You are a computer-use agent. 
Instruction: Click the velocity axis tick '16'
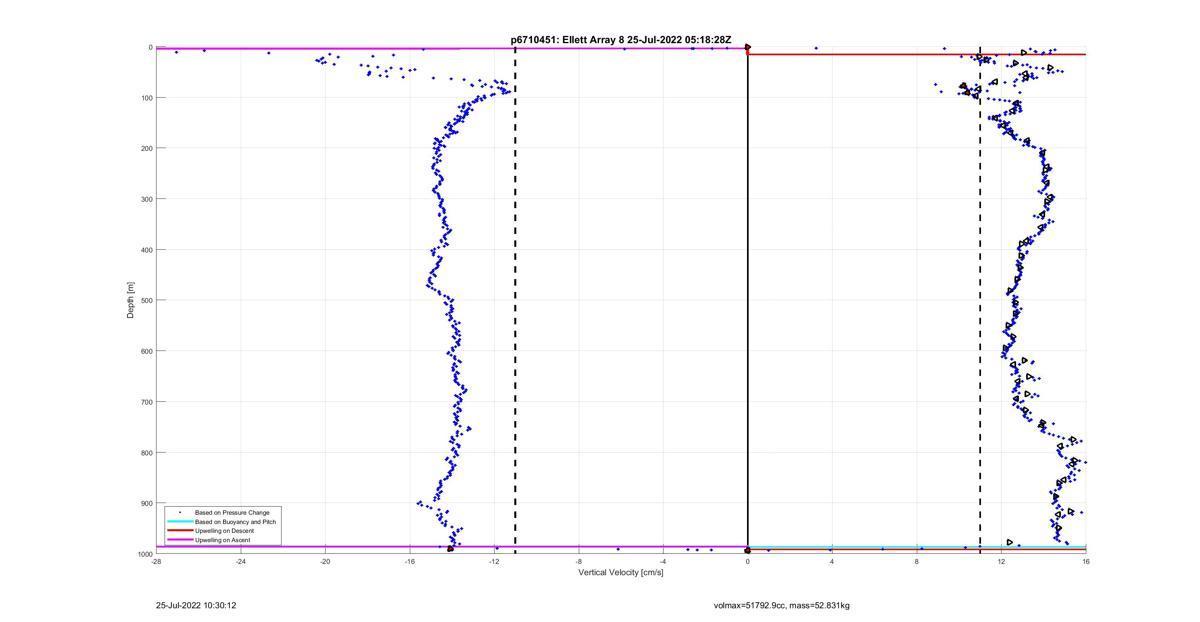tap(1086, 562)
